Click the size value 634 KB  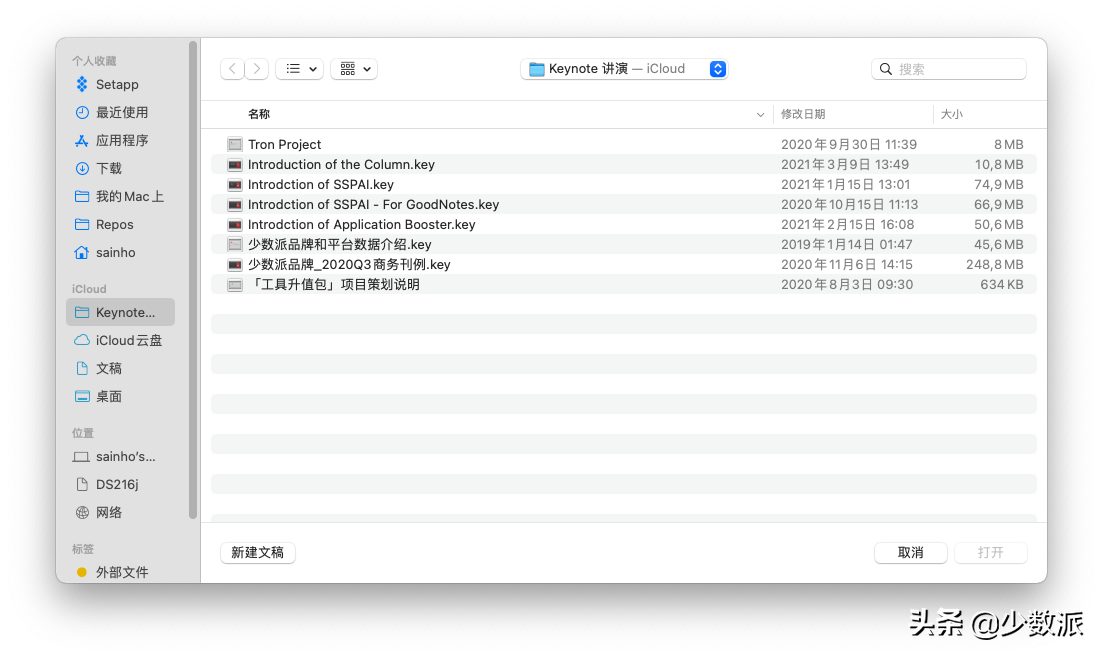pyautogui.click(x=1002, y=285)
